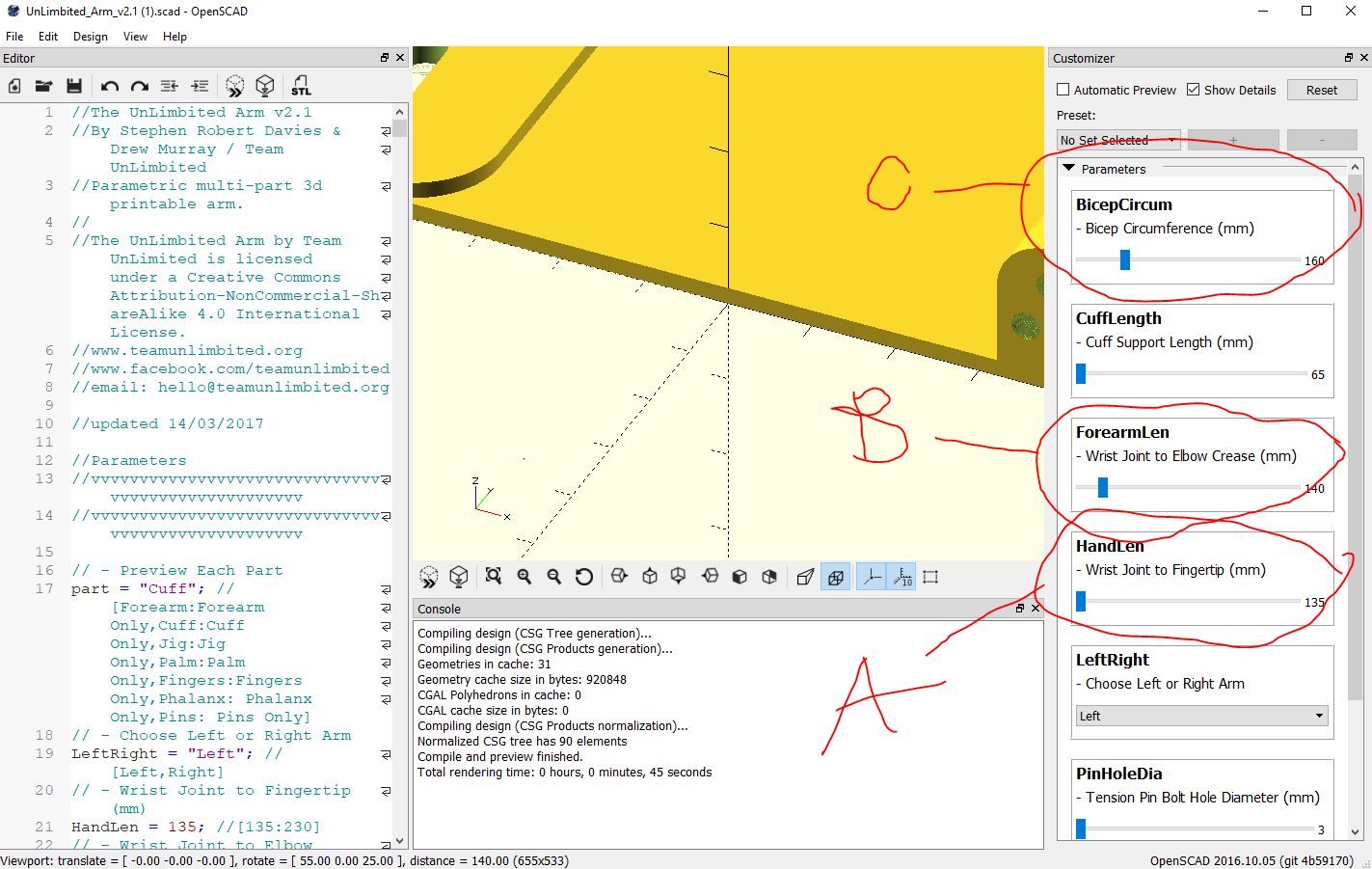Redo the edit in editor toolbar
Viewport: 1372px width, 869px height.
[x=140, y=86]
